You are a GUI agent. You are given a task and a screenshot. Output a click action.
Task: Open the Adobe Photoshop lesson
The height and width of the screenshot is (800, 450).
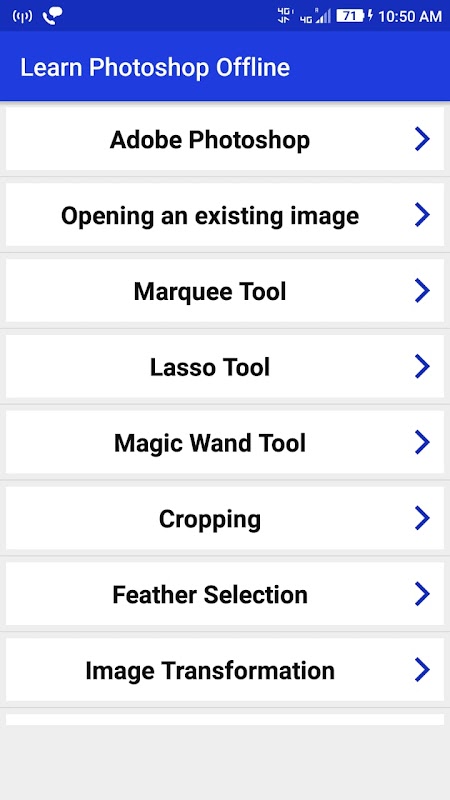pos(224,139)
